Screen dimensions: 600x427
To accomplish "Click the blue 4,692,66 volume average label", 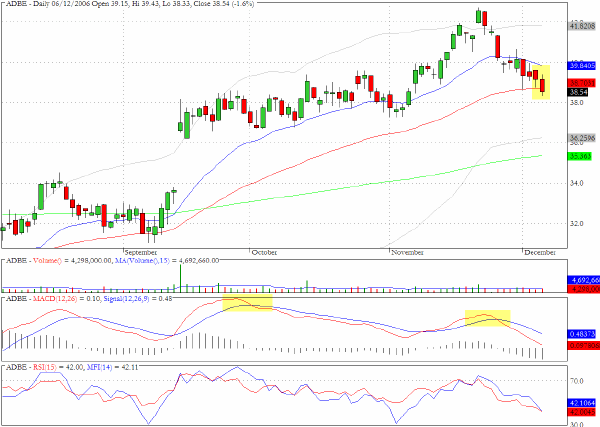I will coord(584,280).
